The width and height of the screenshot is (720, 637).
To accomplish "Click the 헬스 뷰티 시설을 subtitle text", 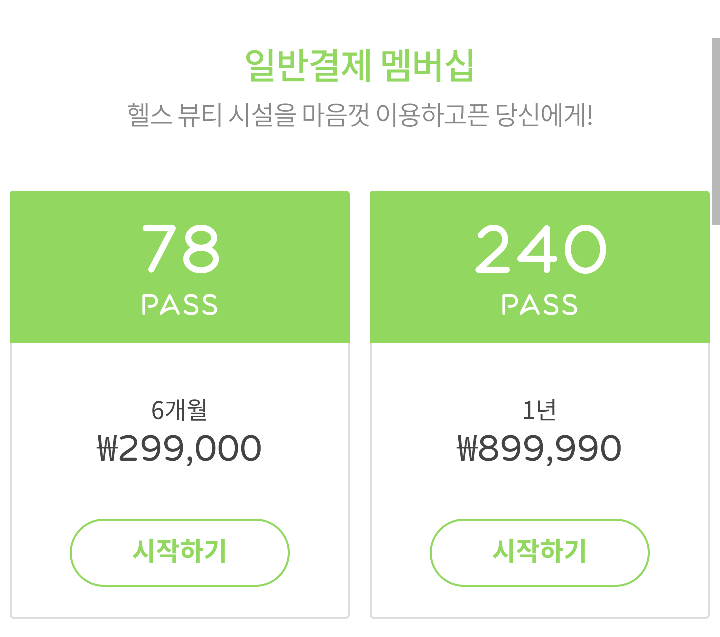I will 212,115.
